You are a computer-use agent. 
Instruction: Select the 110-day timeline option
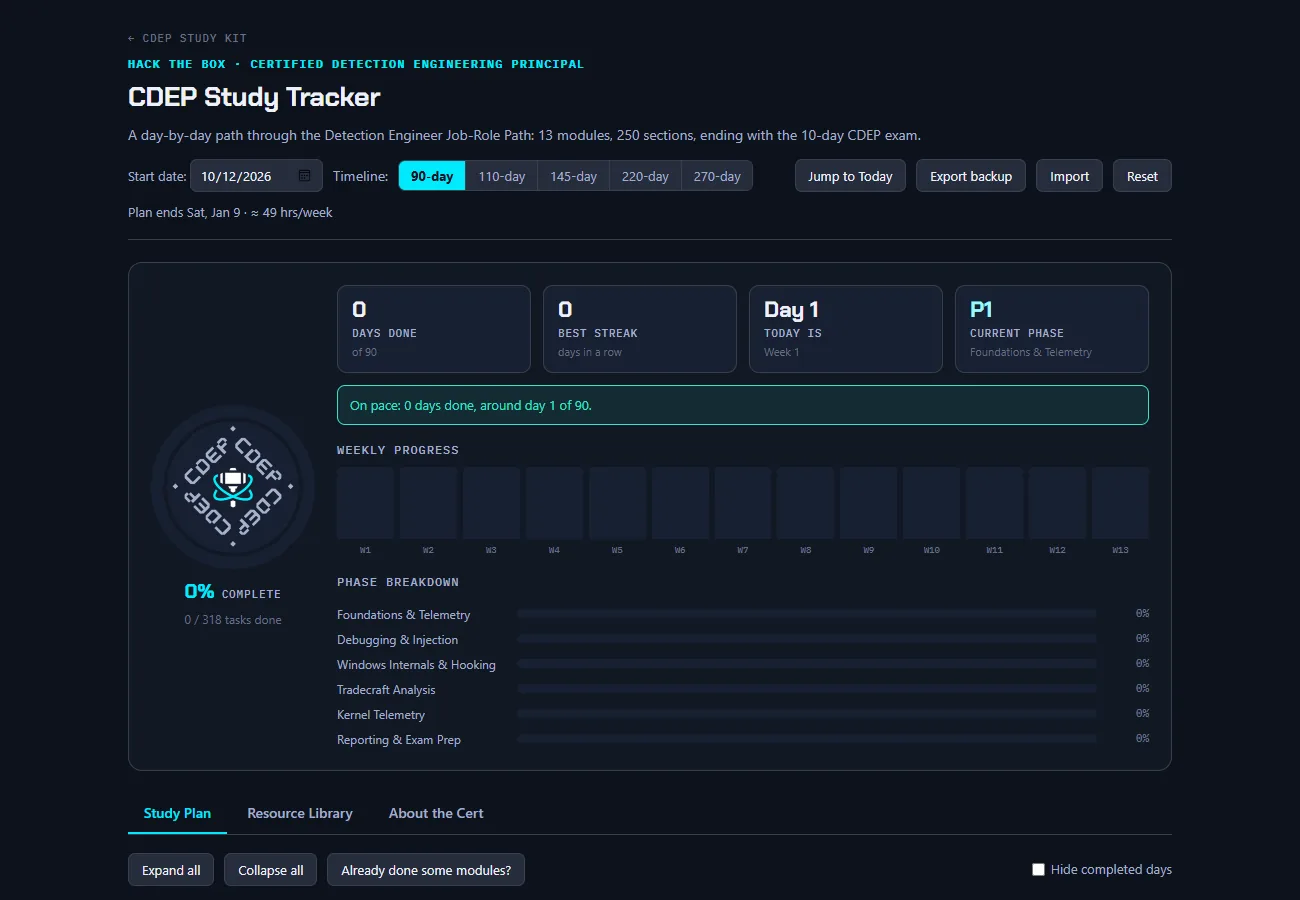click(x=502, y=176)
